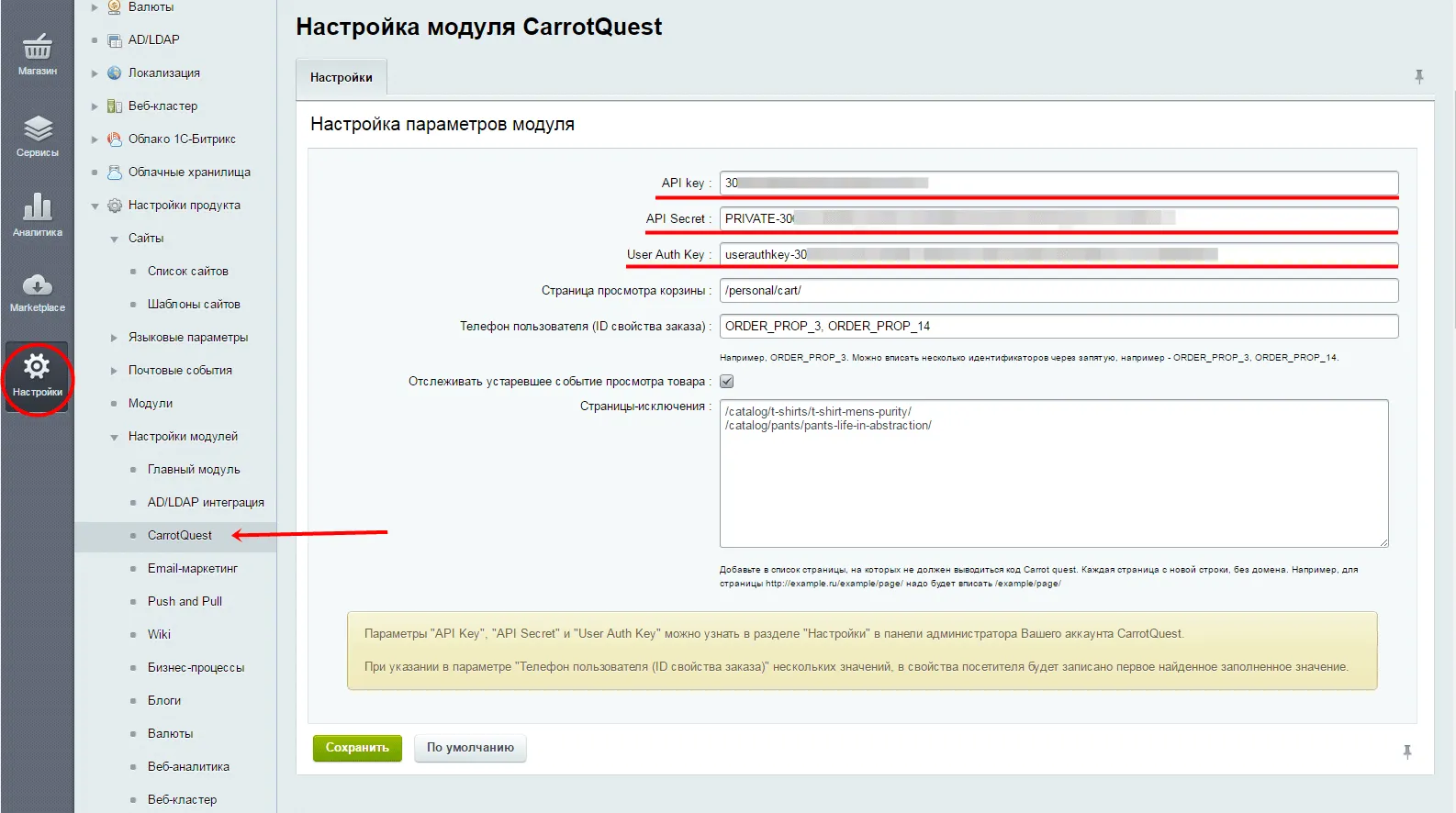Image resolution: width=1456 pixels, height=813 pixels.
Task: Open Бизнес-процессы module settings
Action: [196, 667]
